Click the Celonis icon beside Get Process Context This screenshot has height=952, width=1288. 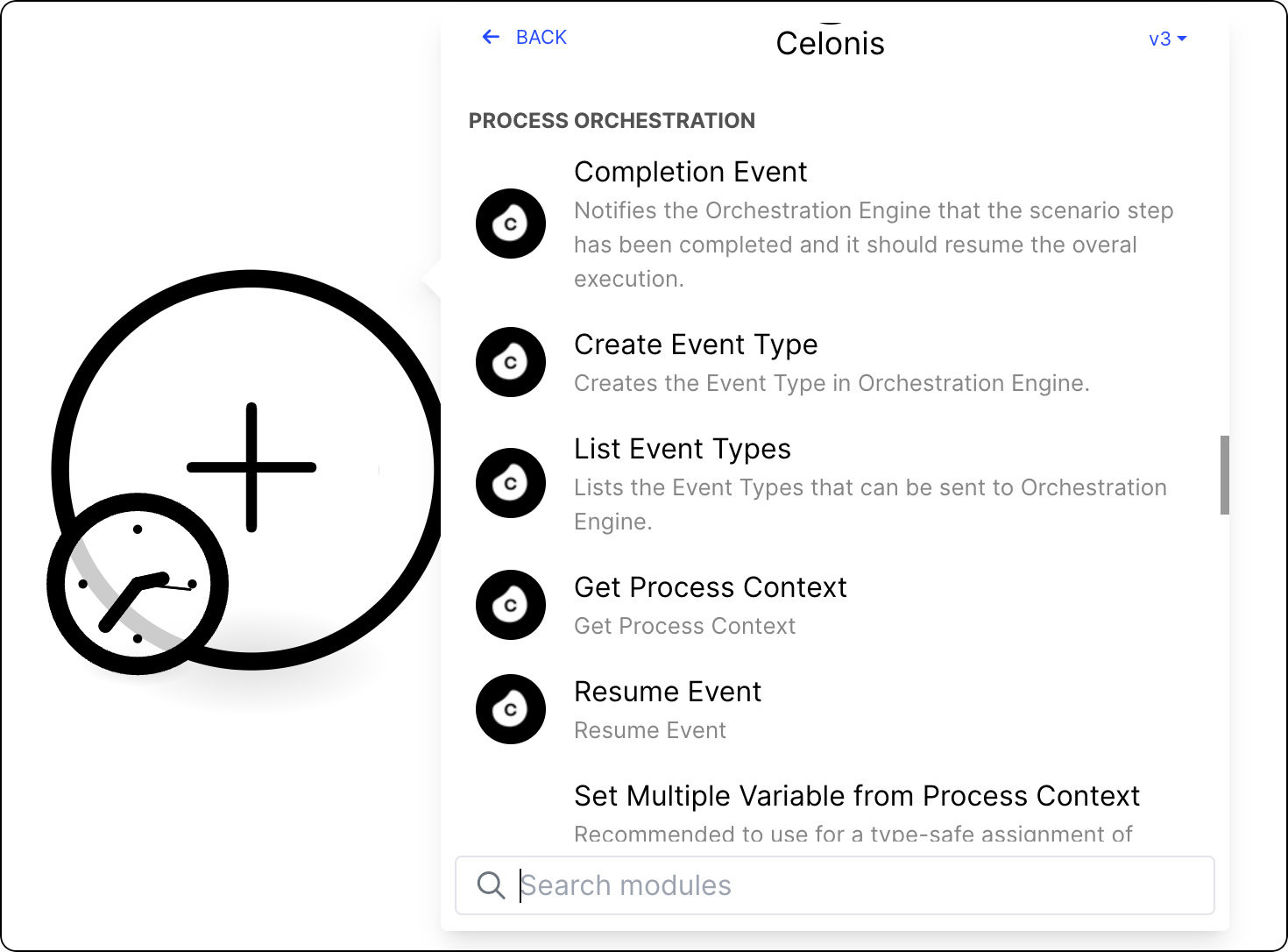pos(511,605)
